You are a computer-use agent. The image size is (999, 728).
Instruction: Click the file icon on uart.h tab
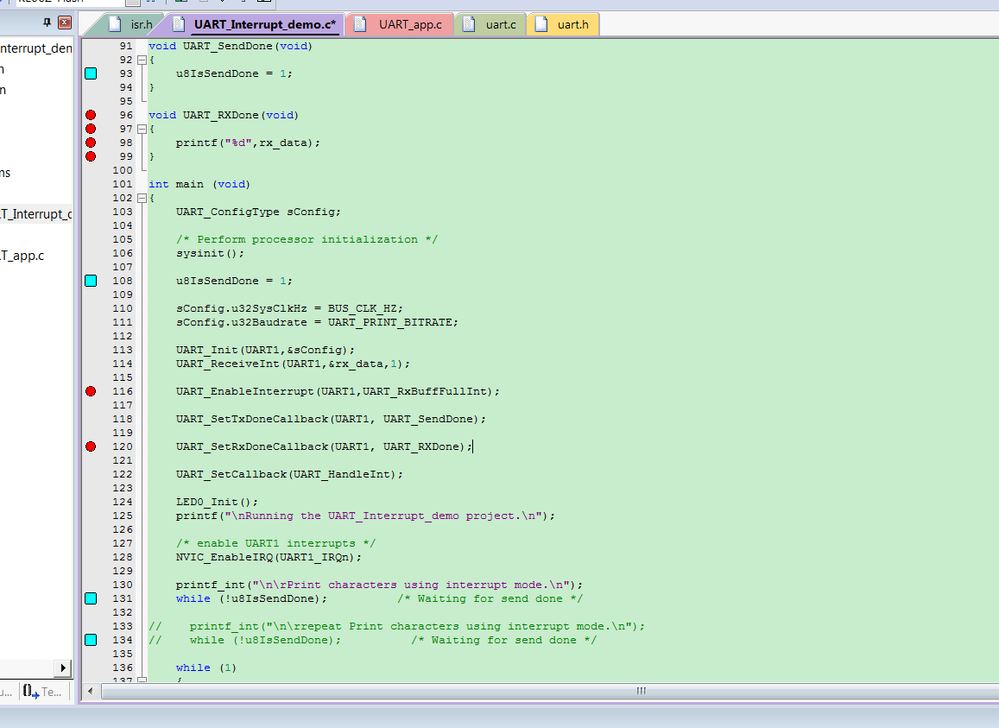coord(541,24)
